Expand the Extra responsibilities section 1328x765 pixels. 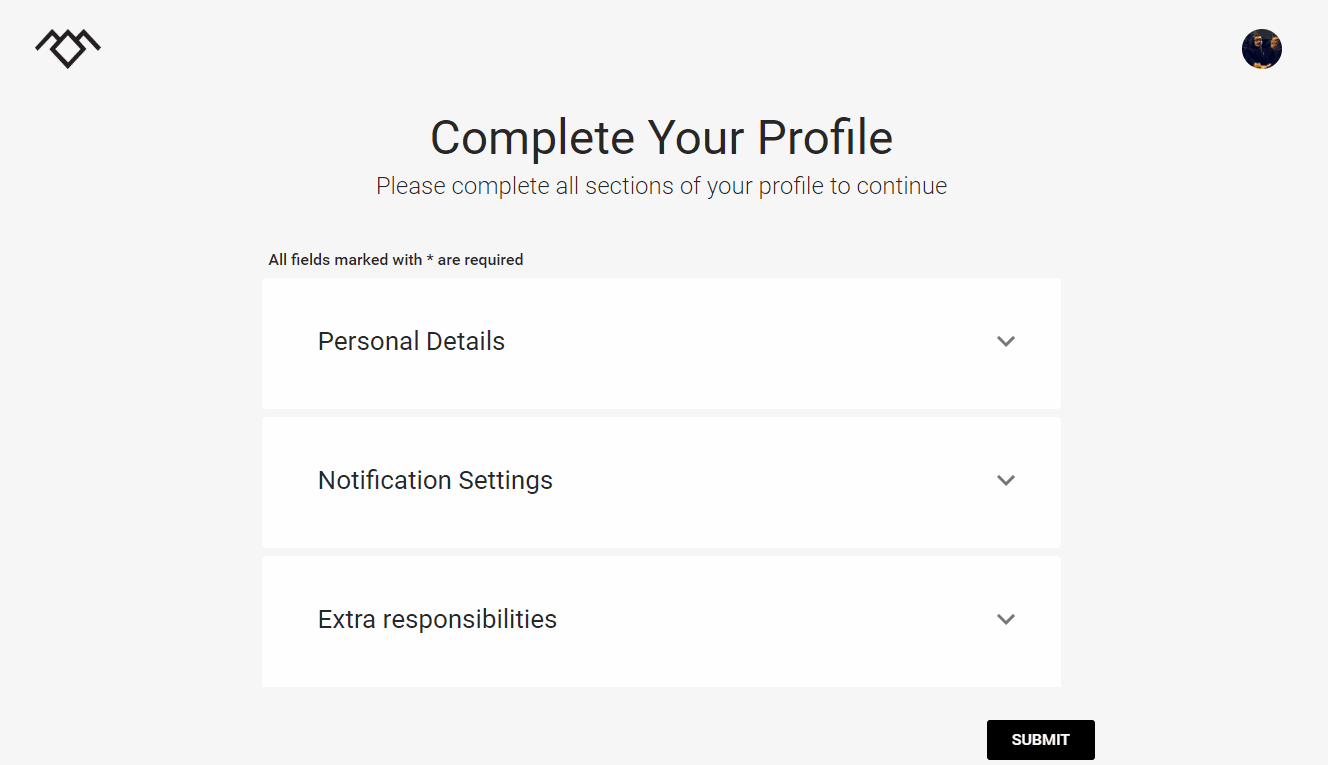(x=660, y=619)
